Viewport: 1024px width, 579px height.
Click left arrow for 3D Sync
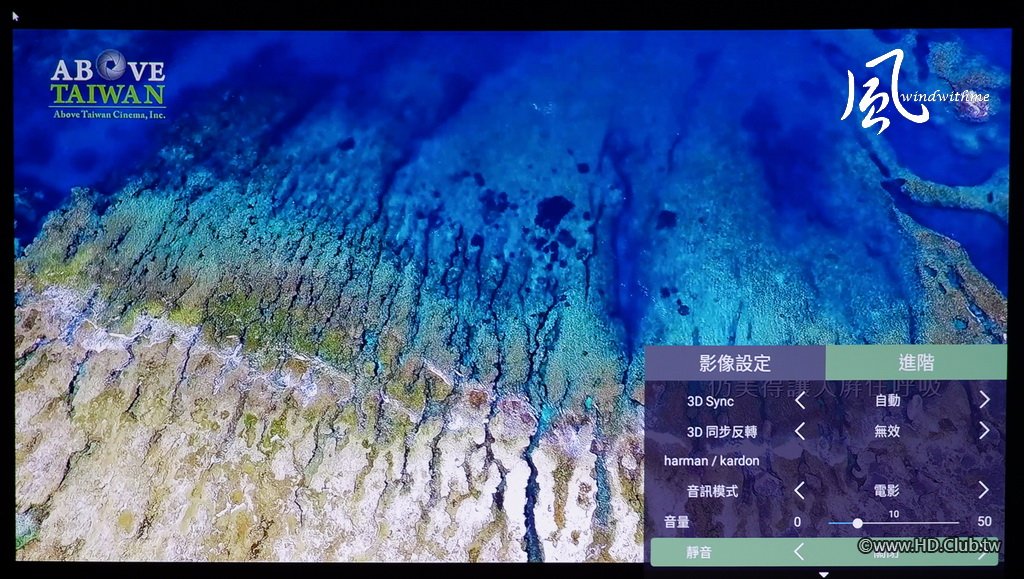[x=800, y=400]
